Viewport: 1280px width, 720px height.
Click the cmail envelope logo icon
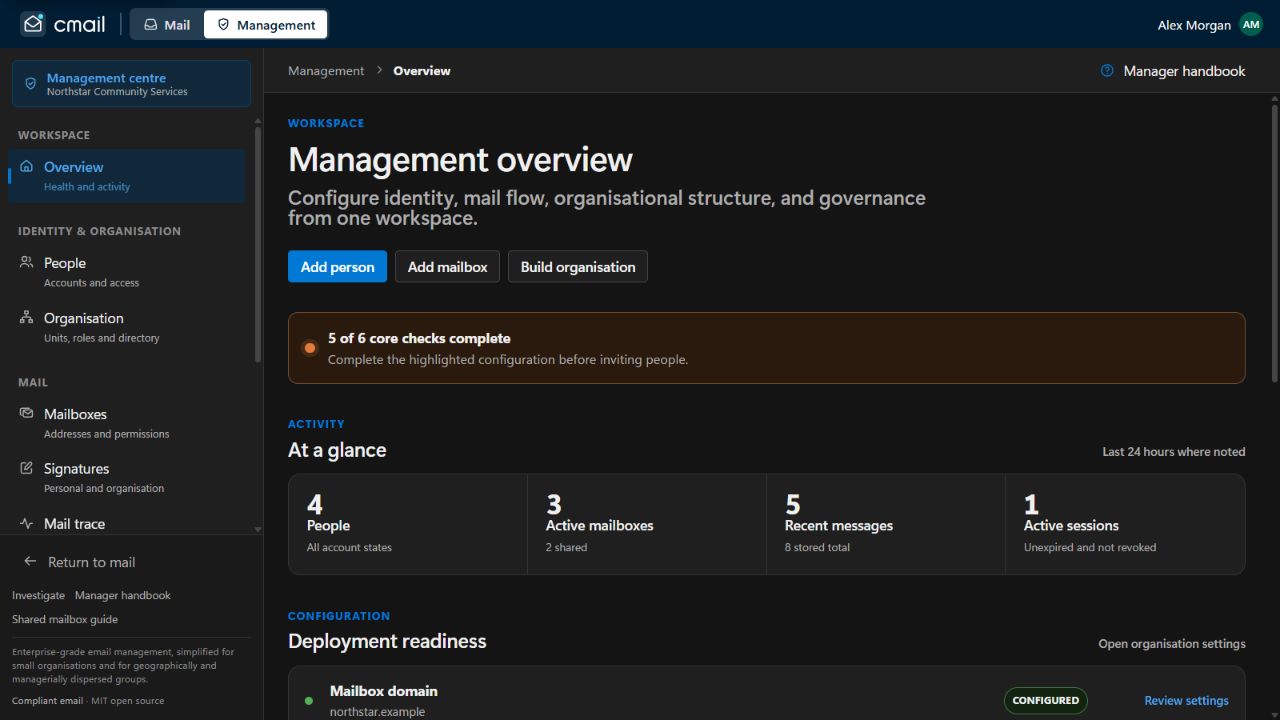[33, 24]
